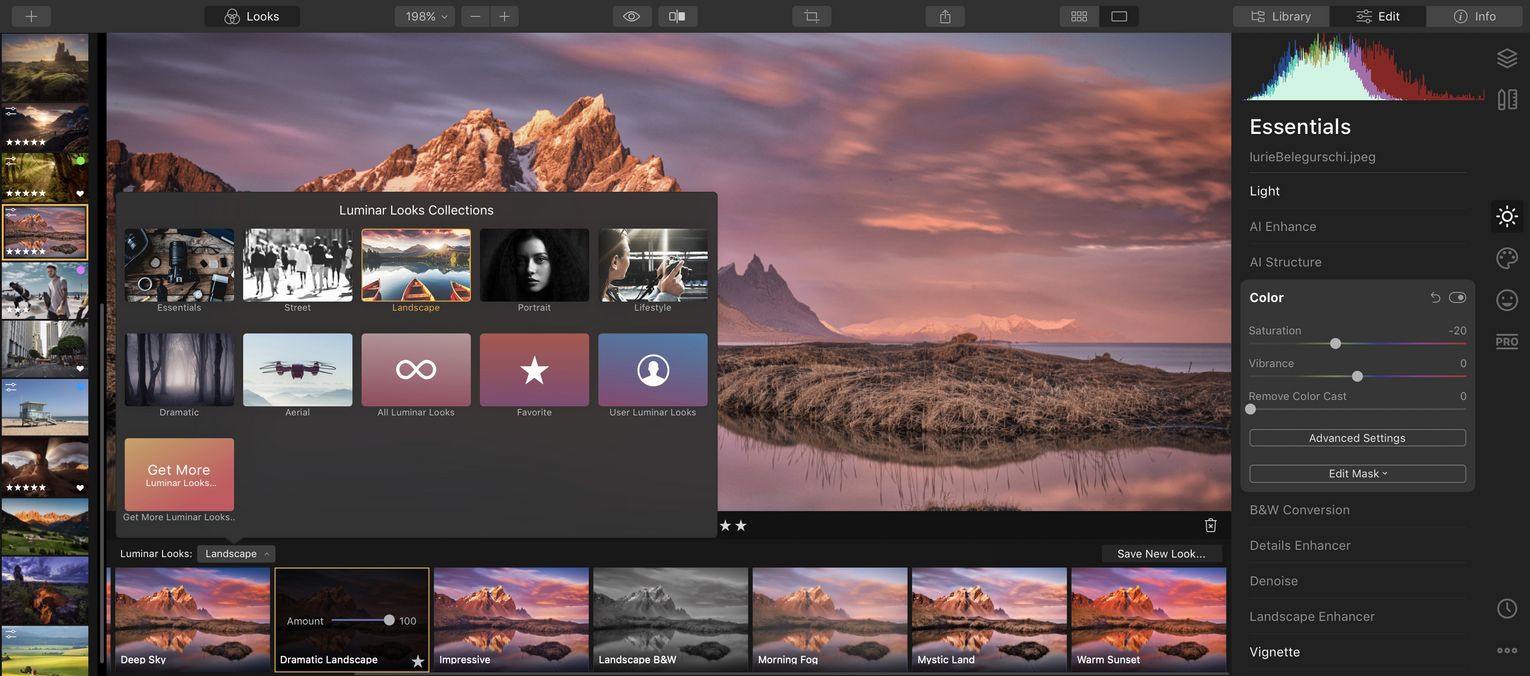Open the Luminar Looks Landscape dropdown
Screen dimensions: 1530x676
[x=235, y=553]
